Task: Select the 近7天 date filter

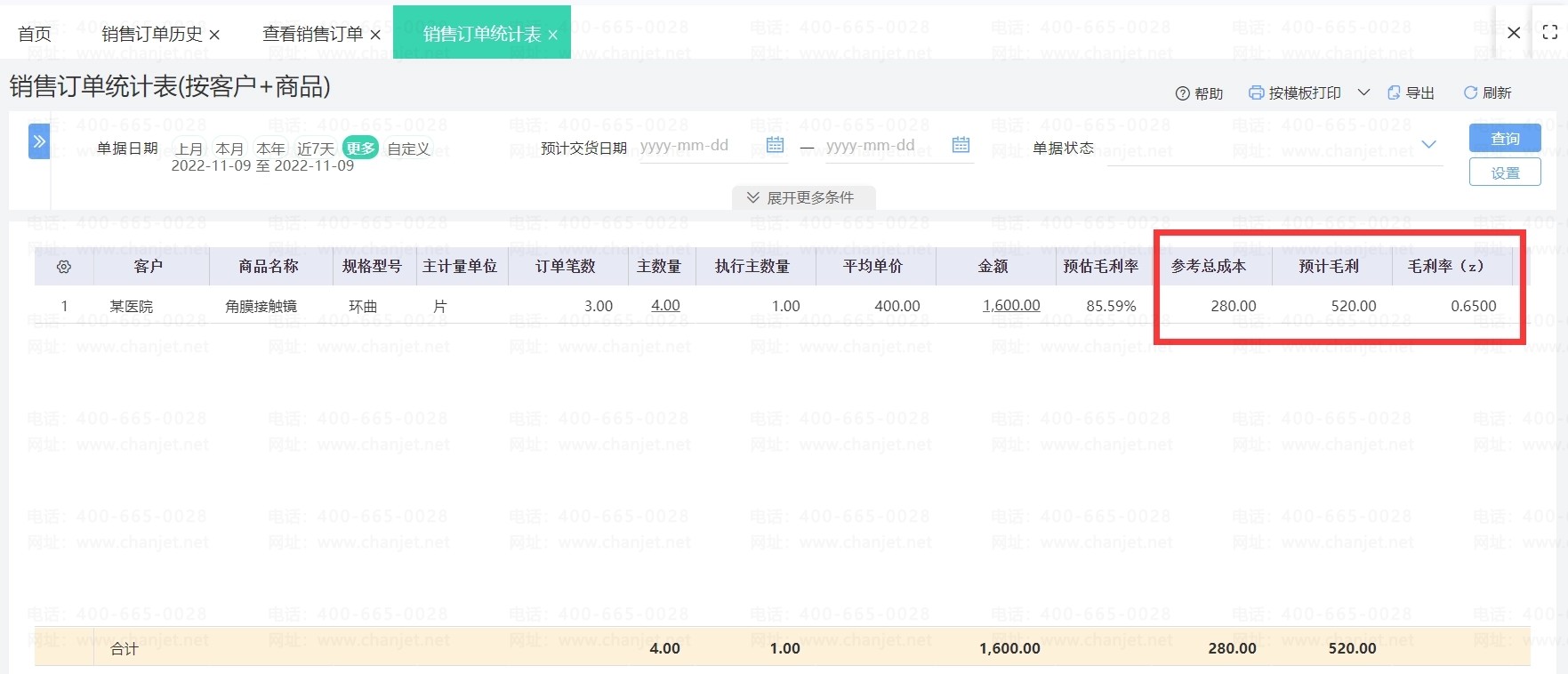Action: pos(315,148)
